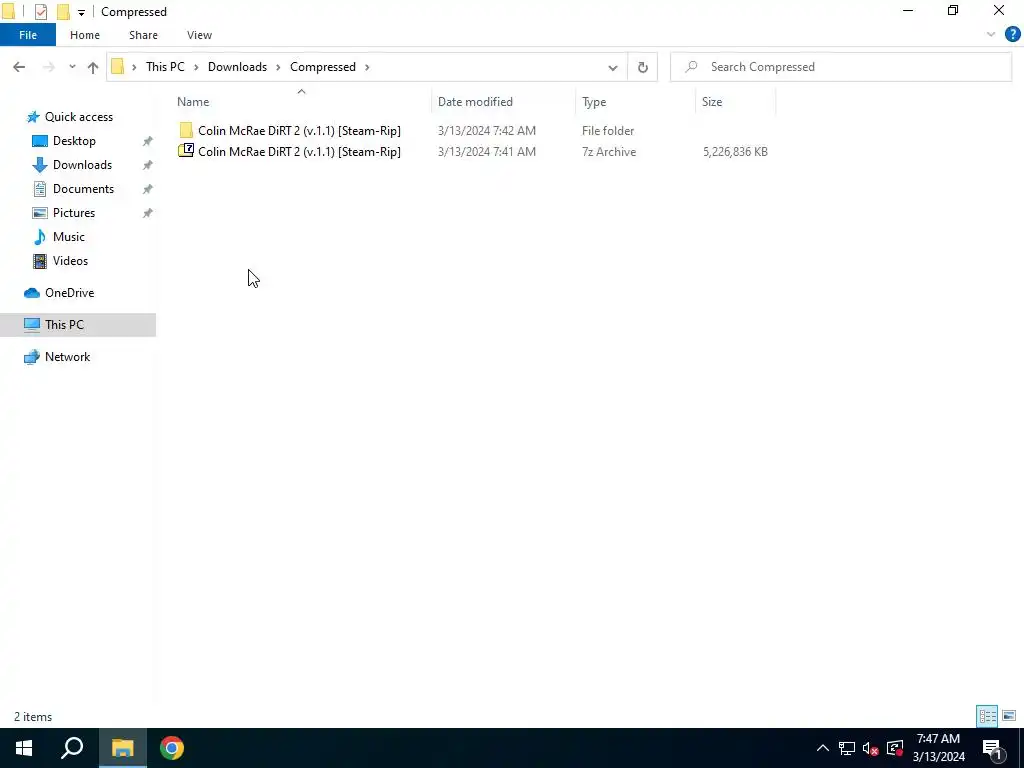The image size is (1024, 768).
Task: Select the Colin McRae DiRT 2 7z archive icon
Action: click(x=186, y=151)
